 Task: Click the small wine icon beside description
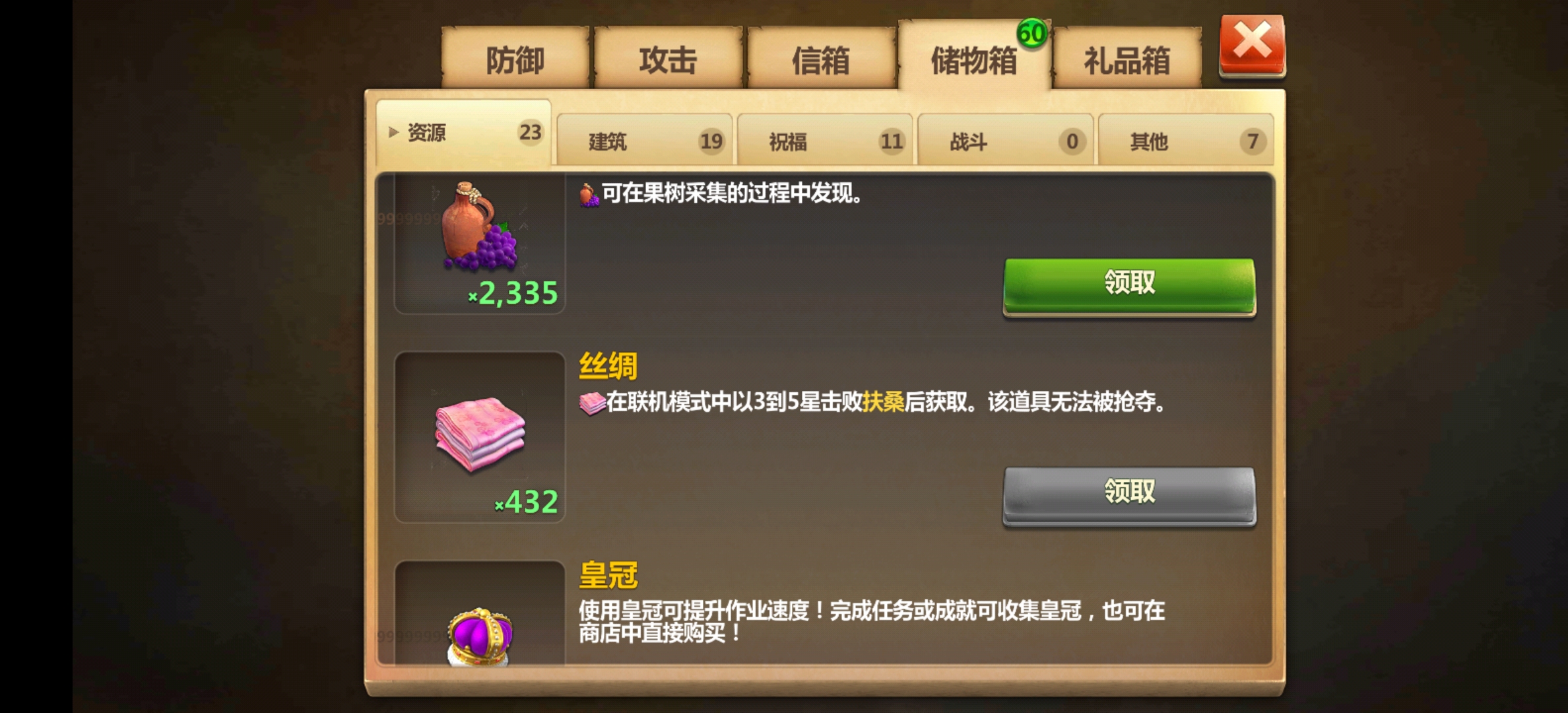(x=589, y=195)
